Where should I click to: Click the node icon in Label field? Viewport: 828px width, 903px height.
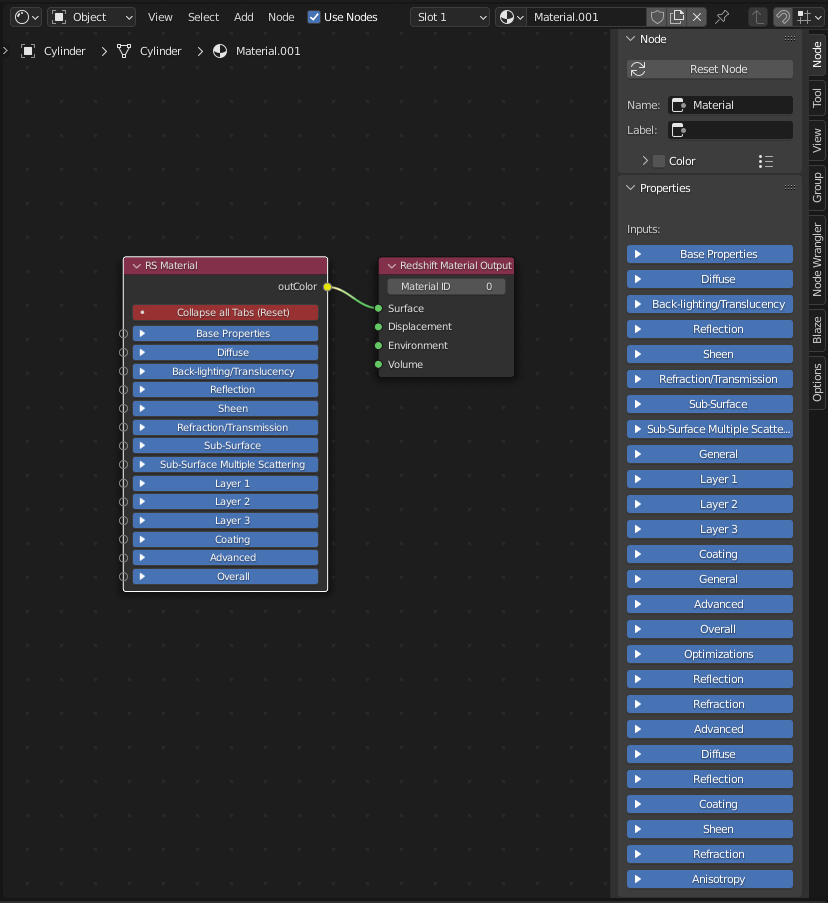pyautogui.click(x=679, y=130)
